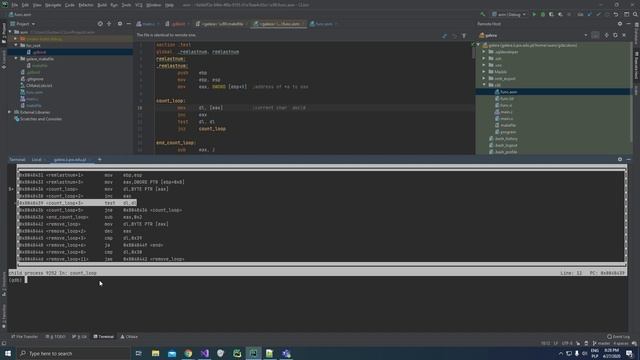This screenshot has width=640, height=360.
Task: Open File Explorer from the taskbar
Action: [155, 353]
